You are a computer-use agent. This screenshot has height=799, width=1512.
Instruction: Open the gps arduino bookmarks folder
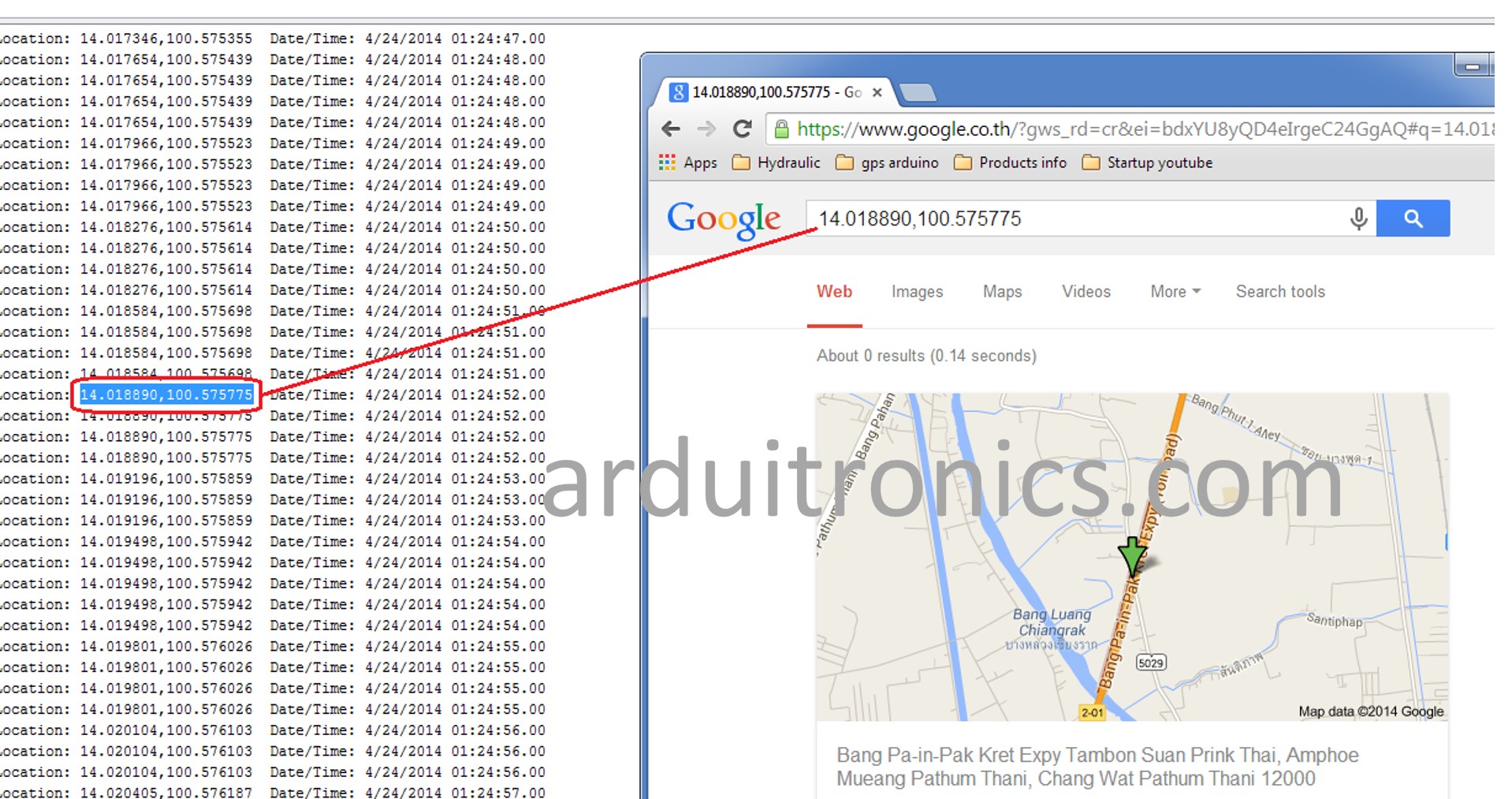click(x=887, y=162)
